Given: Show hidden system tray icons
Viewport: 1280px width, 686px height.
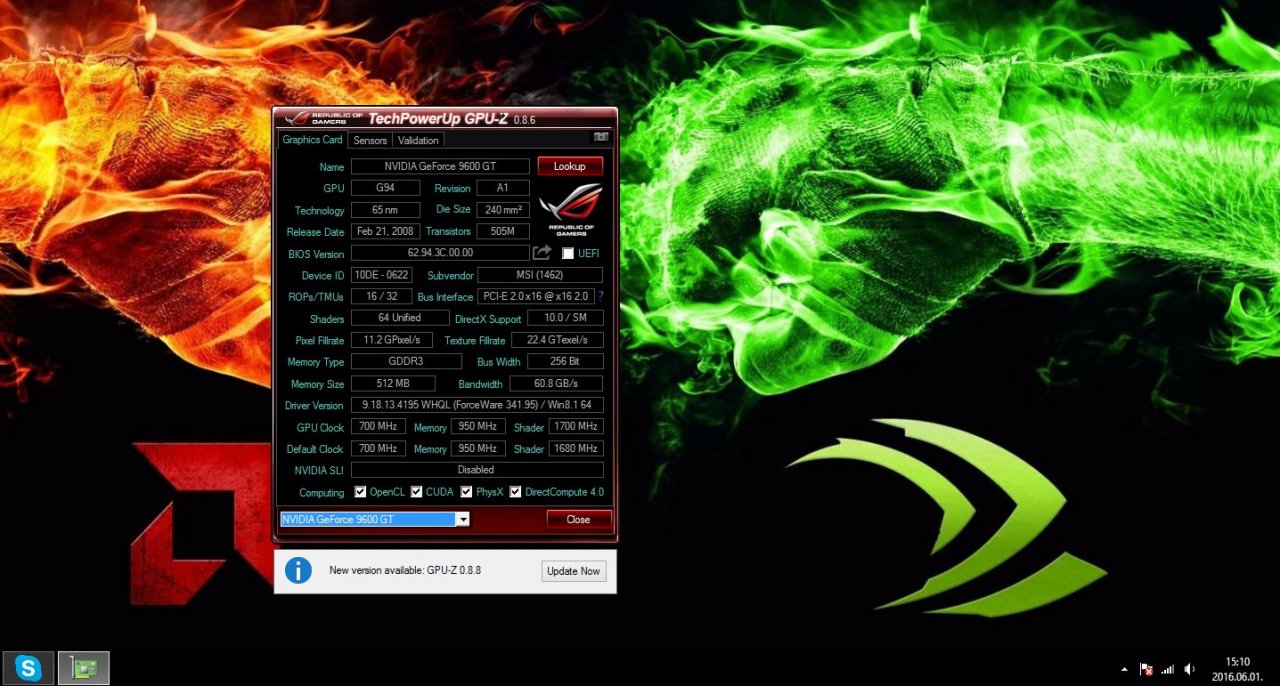Looking at the screenshot, I should (x=1124, y=669).
